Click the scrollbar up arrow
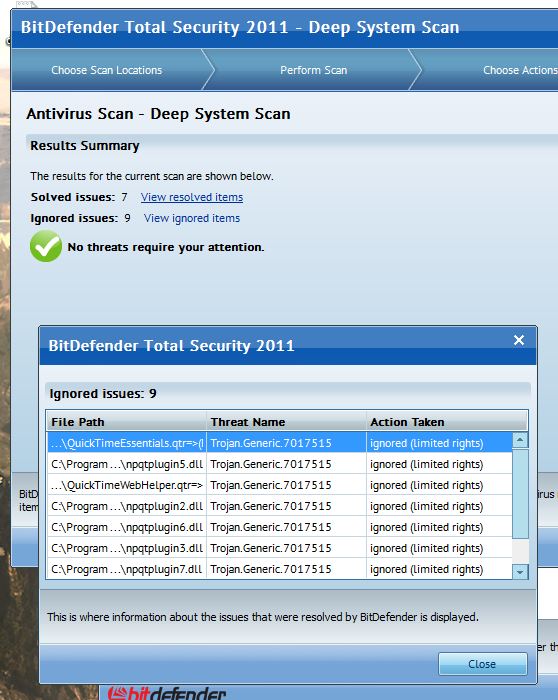The height and width of the screenshot is (700, 558). (520, 440)
